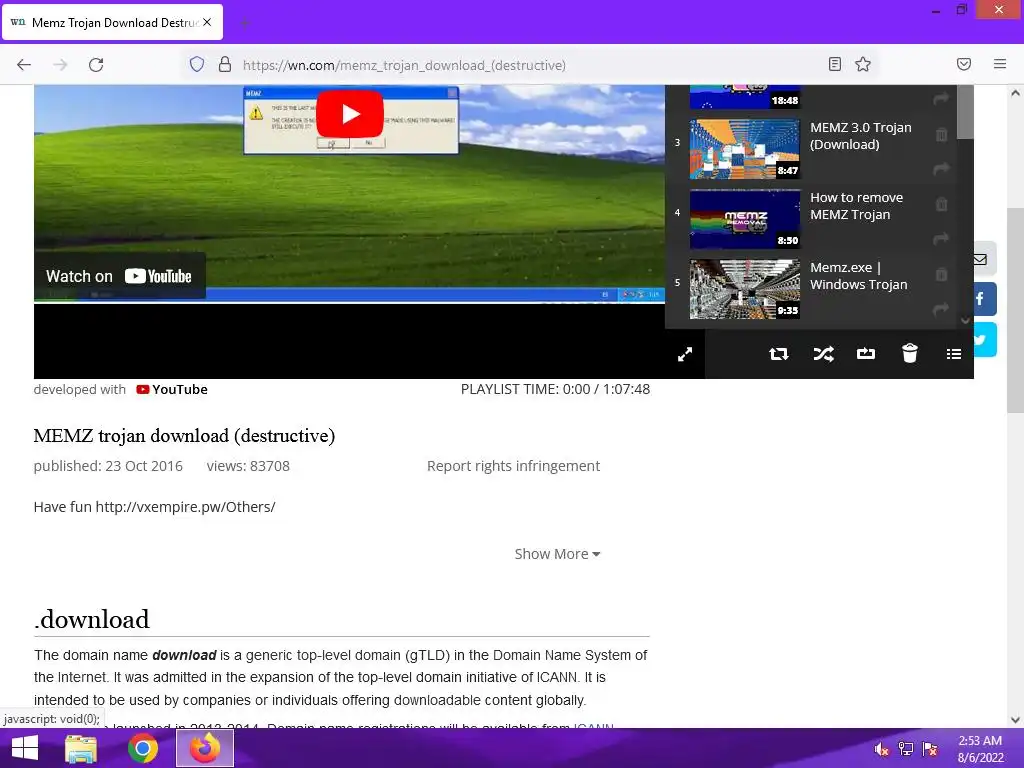Remove How to remove MEMZ Trojan item
This screenshot has height=768, width=1024.
[941, 204]
